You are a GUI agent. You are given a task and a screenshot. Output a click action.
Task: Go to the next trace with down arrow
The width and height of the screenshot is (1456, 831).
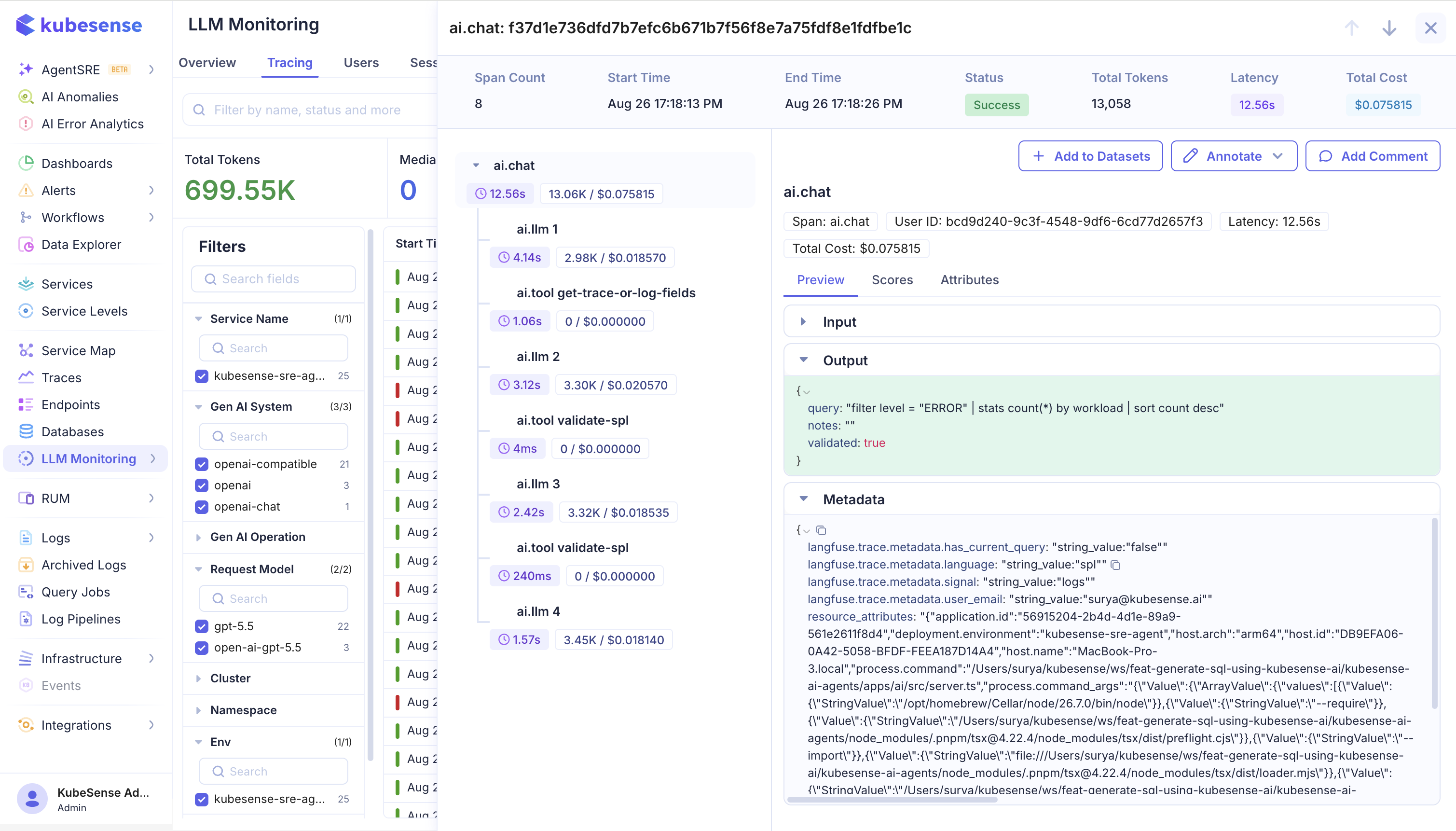pos(1389,28)
